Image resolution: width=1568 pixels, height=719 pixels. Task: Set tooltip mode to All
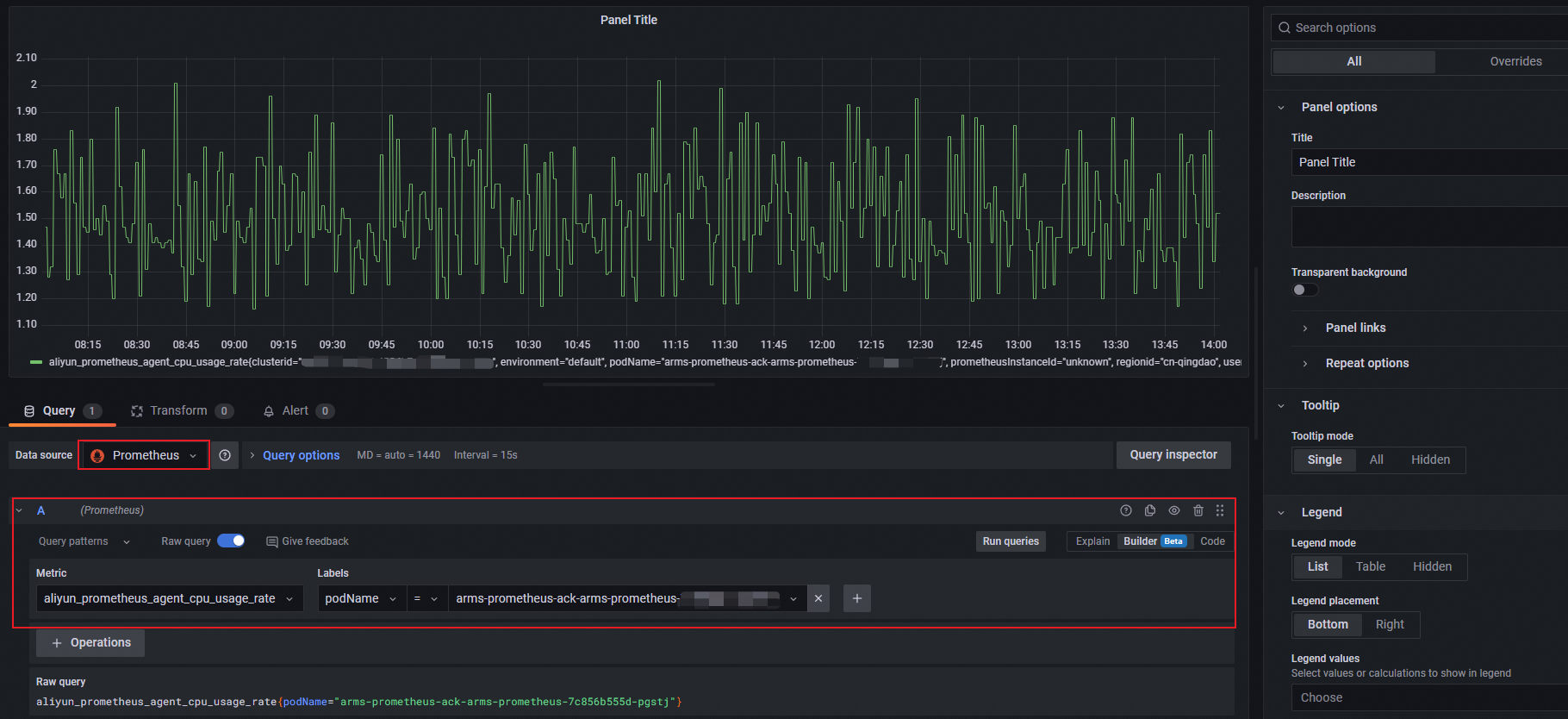pyautogui.click(x=1377, y=460)
